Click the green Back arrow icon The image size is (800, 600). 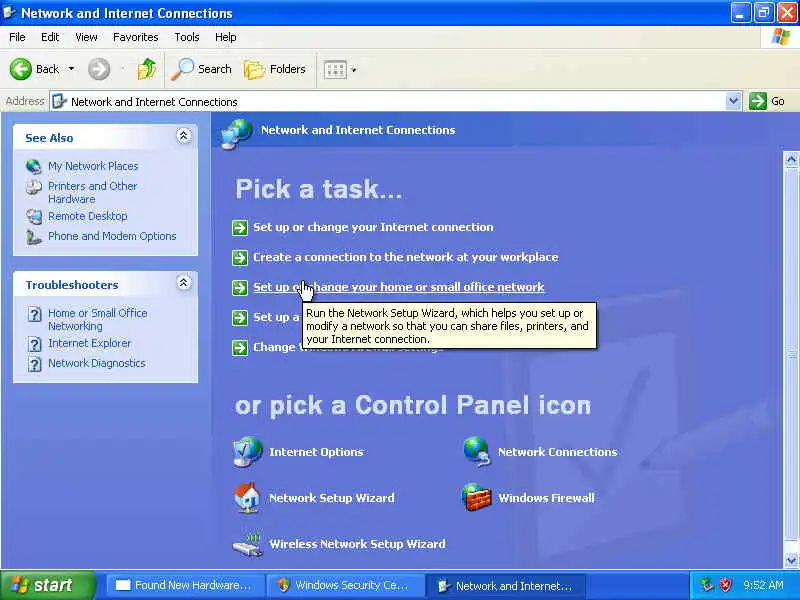[20, 69]
